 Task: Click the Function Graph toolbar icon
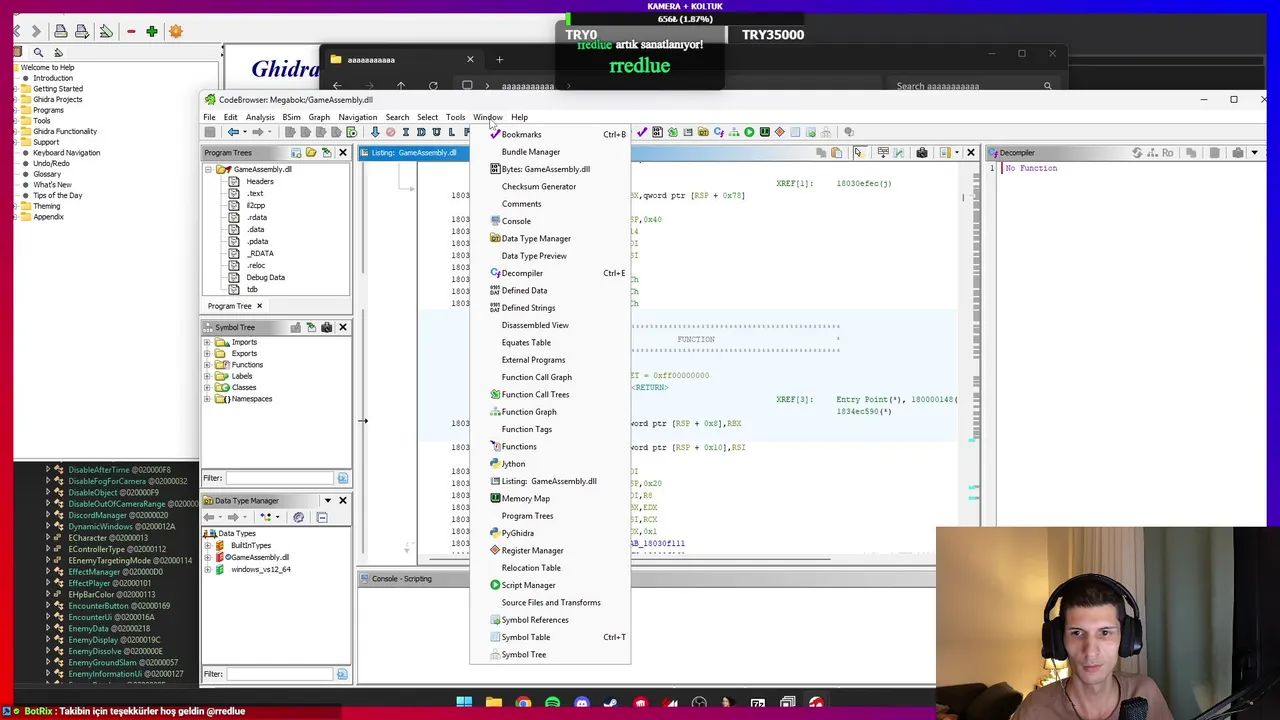(x=734, y=132)
